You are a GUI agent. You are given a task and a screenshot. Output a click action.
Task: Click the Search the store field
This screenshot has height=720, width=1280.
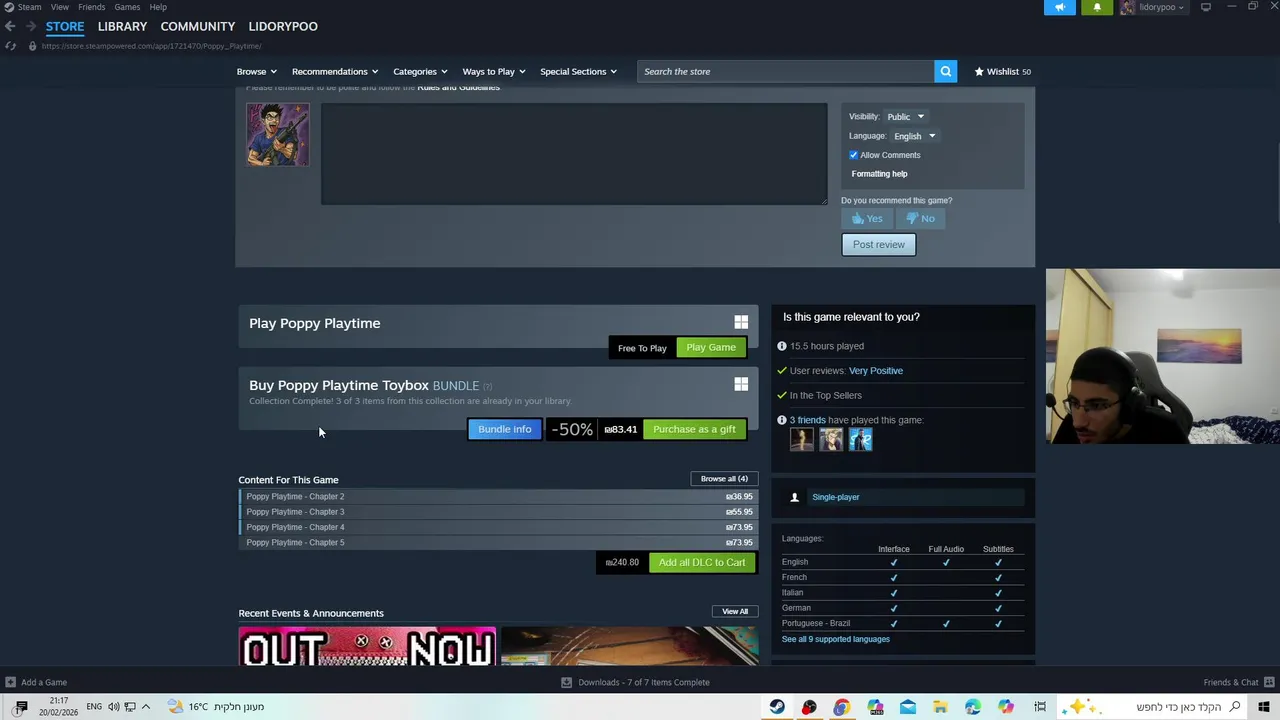(785, 71)
